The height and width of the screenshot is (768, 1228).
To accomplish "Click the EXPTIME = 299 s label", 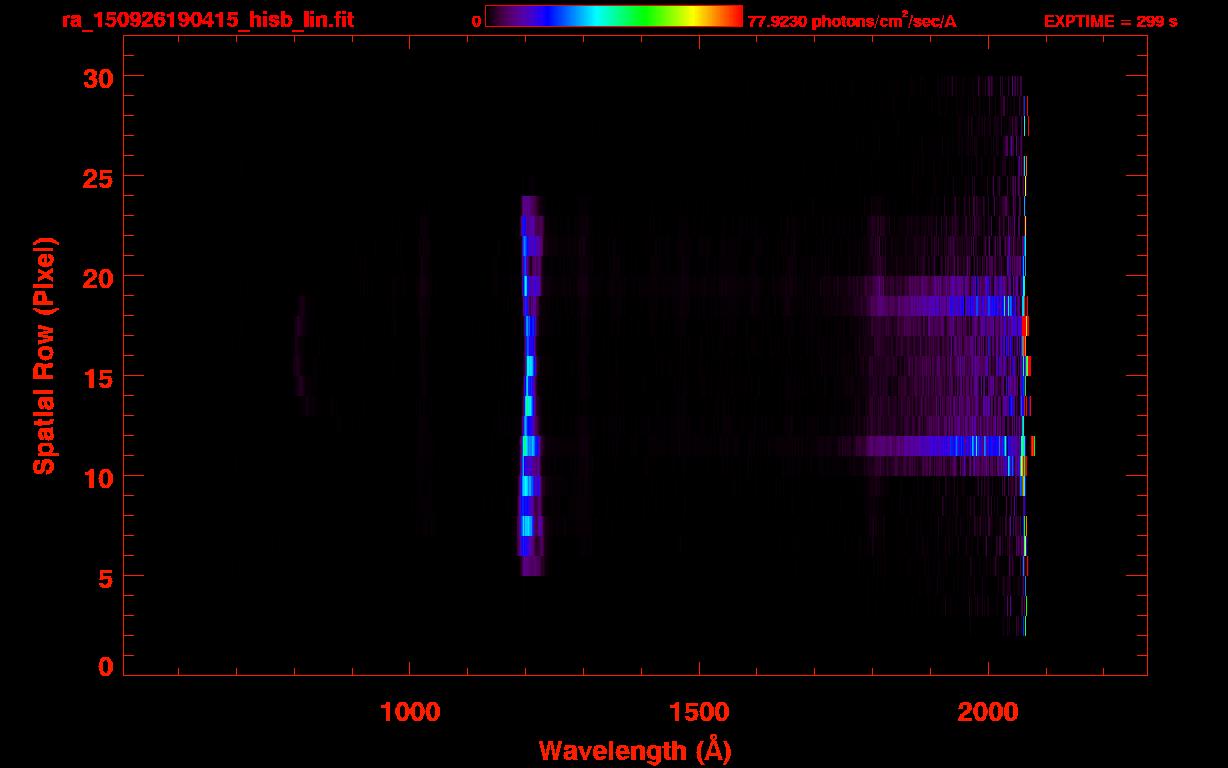I will click(1110, 21).
